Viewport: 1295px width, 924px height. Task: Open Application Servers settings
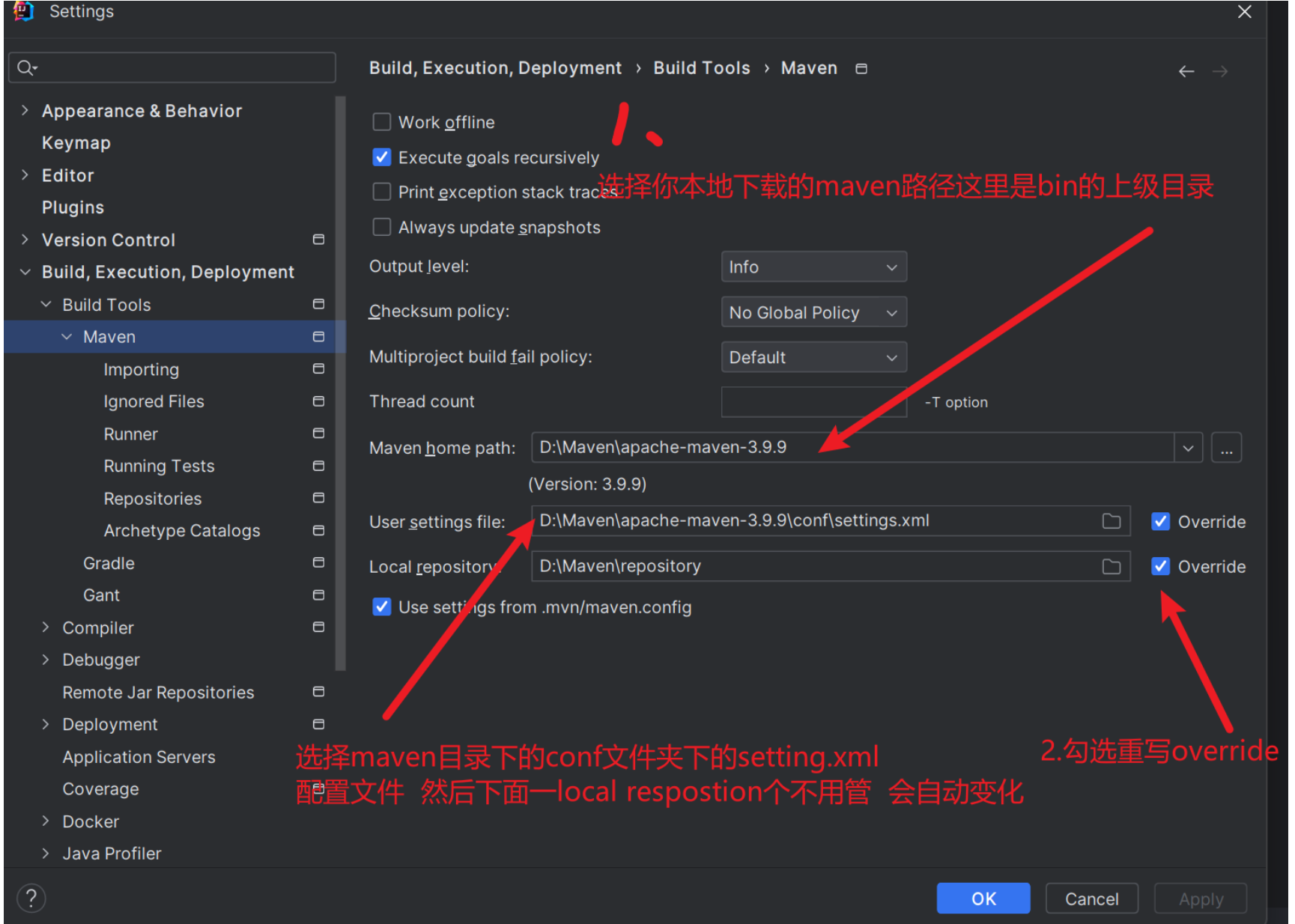pyautogui.click(x=139, y=757)
